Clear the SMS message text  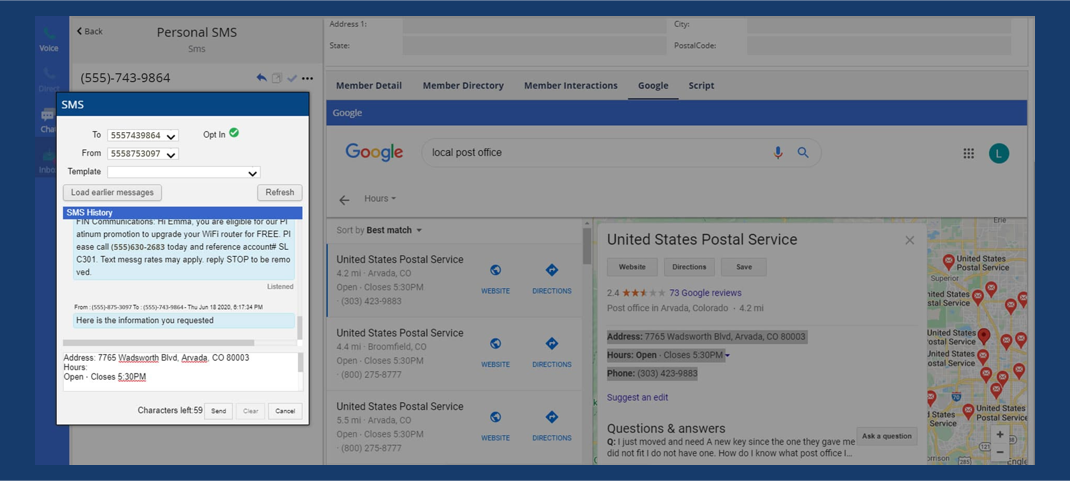(x=250, y=411)
